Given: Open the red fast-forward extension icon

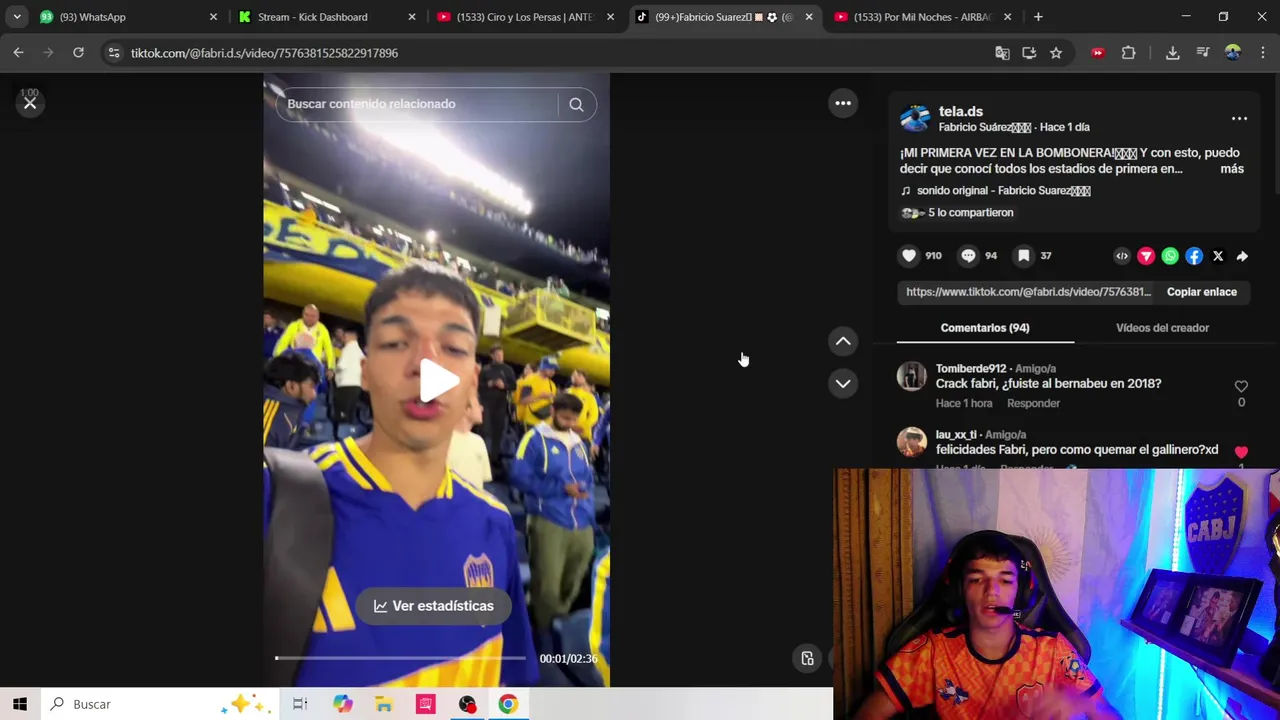Looking at the screenshot, I should pyautogui.click(x=1098, y=53).
